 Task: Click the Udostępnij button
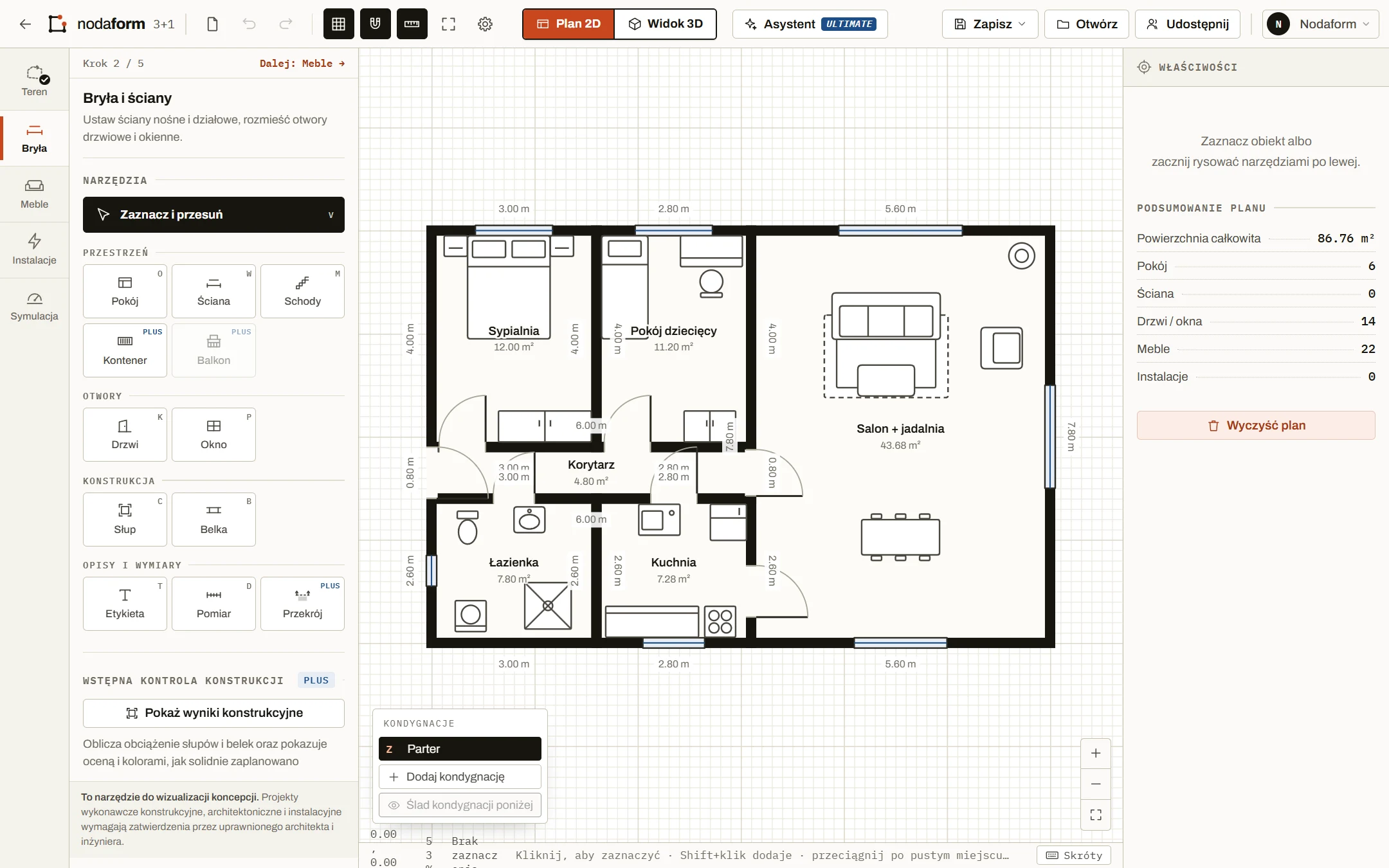pos(1188,24)
